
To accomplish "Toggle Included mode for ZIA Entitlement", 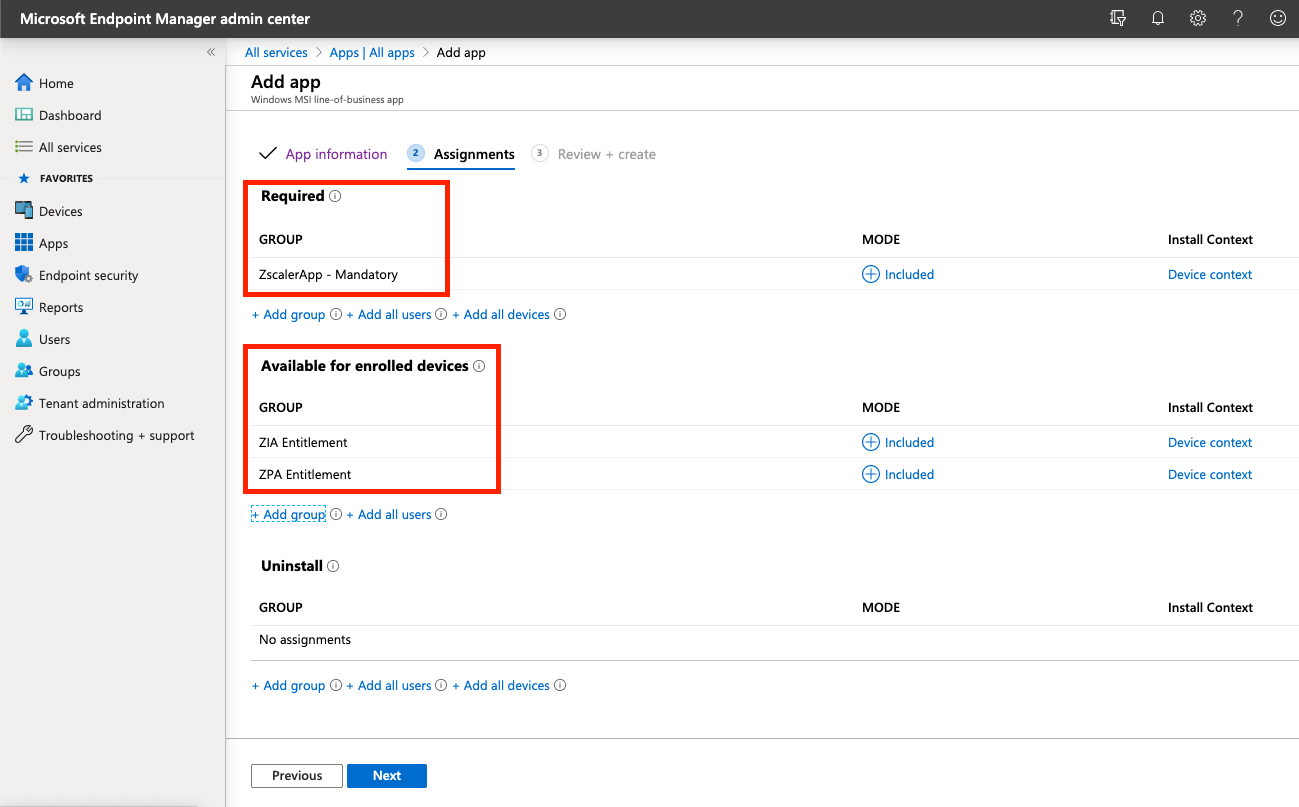I will (898, 442).
